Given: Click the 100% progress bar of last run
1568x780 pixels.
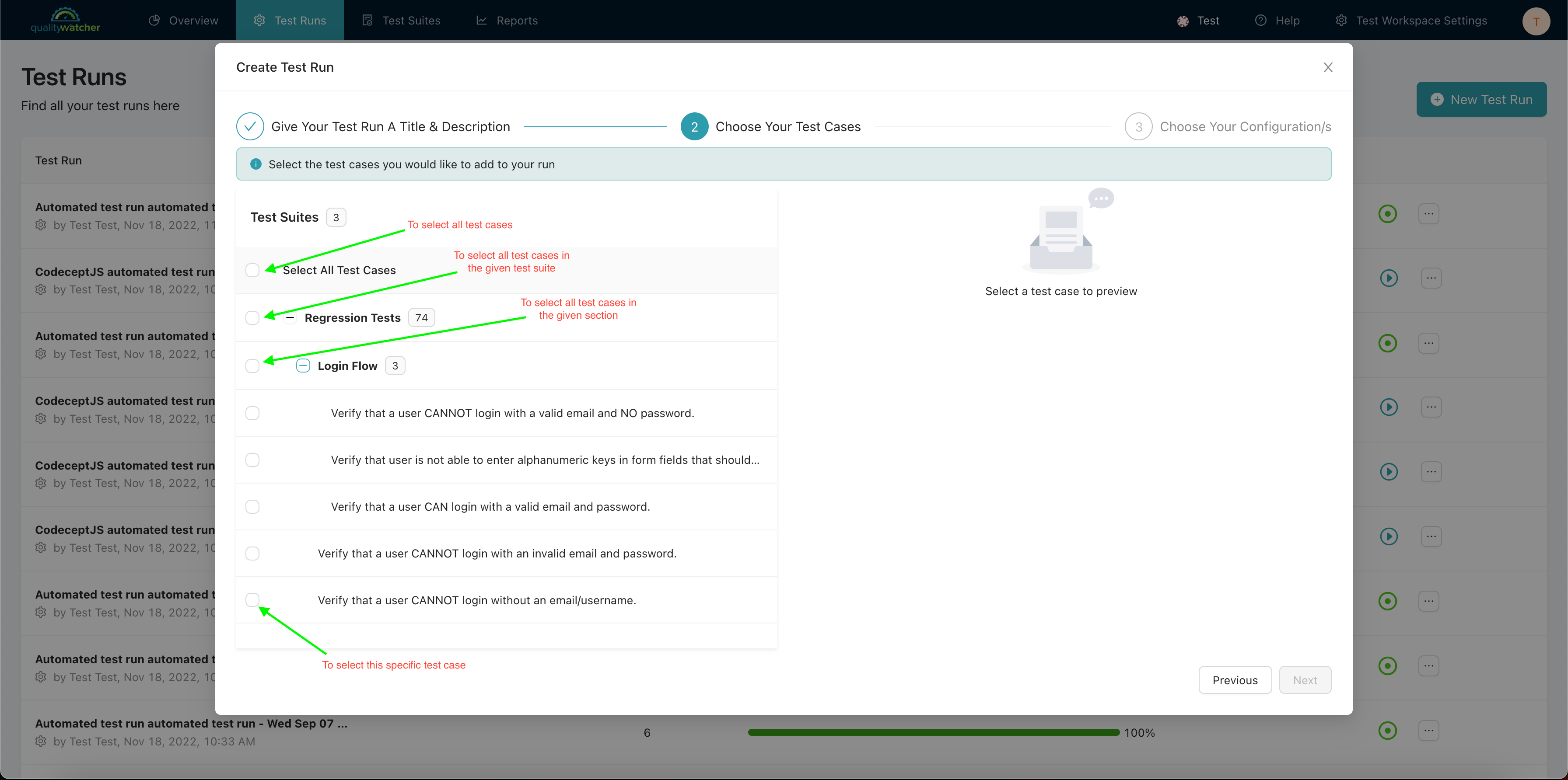Looking at the screenshot, I should [x=934, y=732].
